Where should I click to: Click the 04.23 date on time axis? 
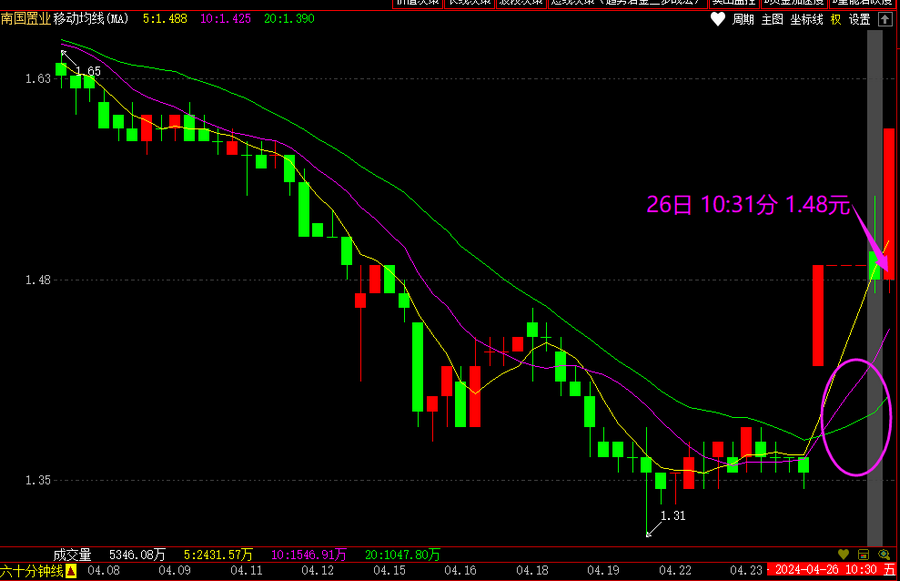[746, 571]
